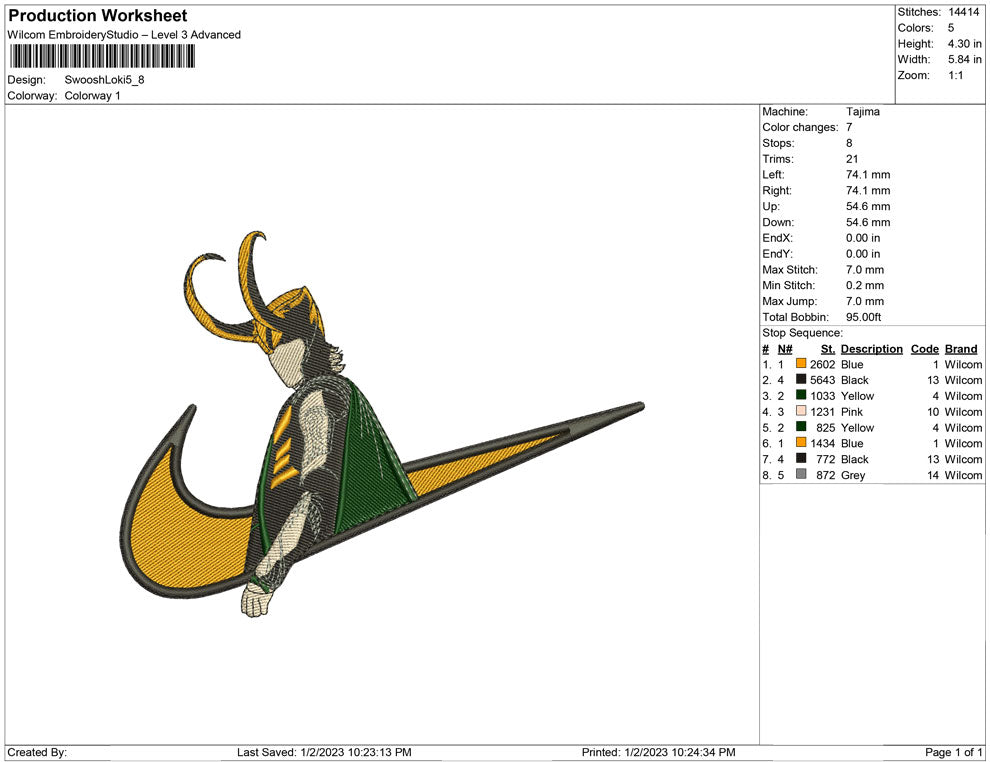
Task: Click 'Wilcom EmbroideryStudio – Level 3 Advanced' text
Action: [x=124, y=35]
